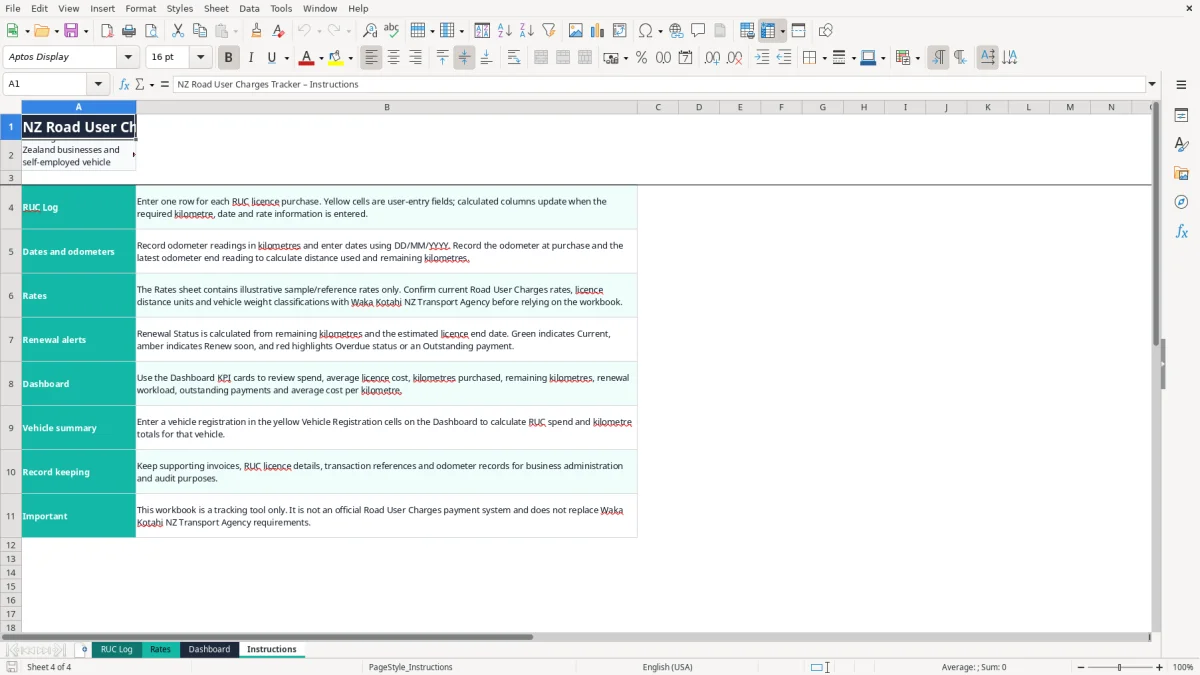Toggle Left-to-Right text direction
Screen dimensions: 1200x675
(938, 58)
